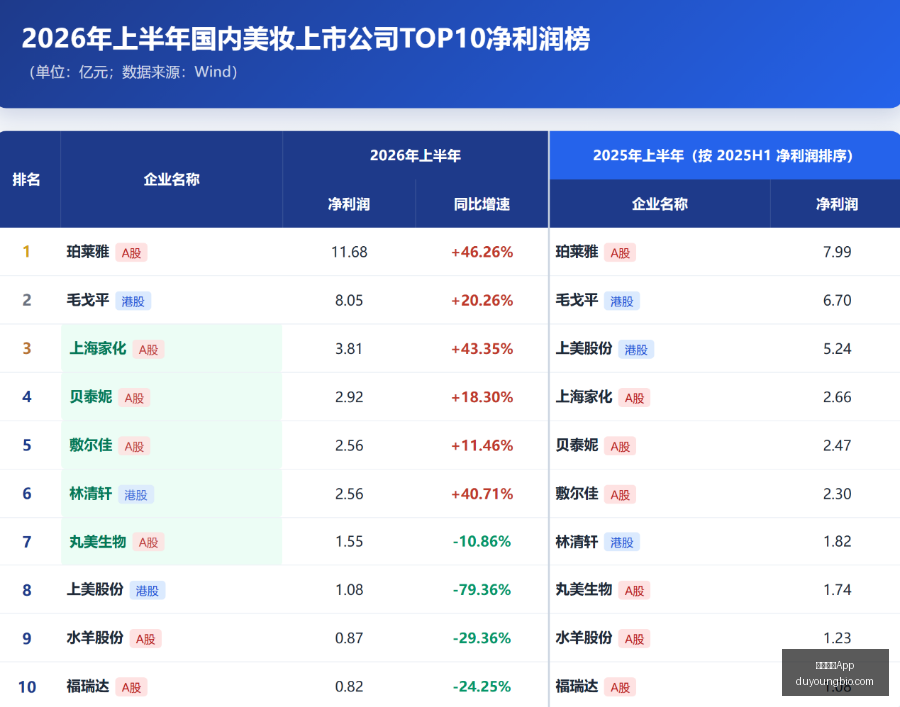The image size is (900, 707).
Task: Select the 2025 profit value 2.66
Action: tap(837, 397)
